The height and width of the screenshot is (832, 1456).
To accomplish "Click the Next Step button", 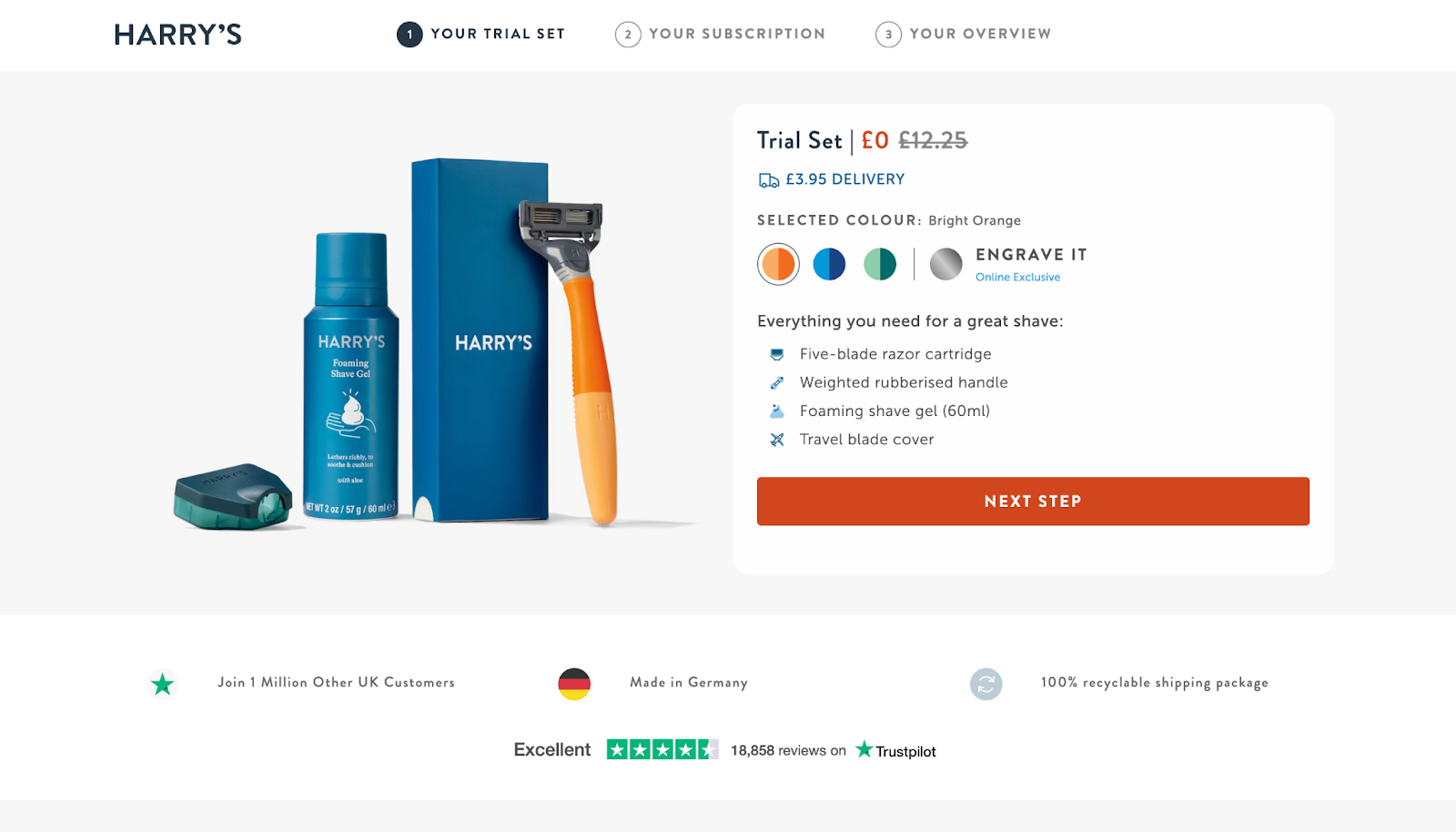I will (x=1033, y=502).
